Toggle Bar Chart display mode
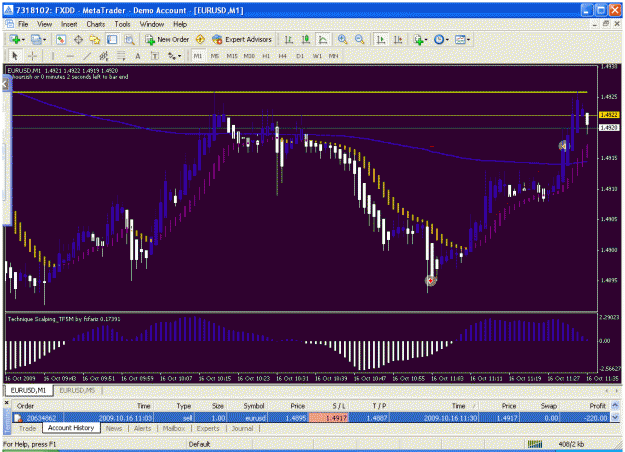This screenshot has width=625, height=452. 289,39
